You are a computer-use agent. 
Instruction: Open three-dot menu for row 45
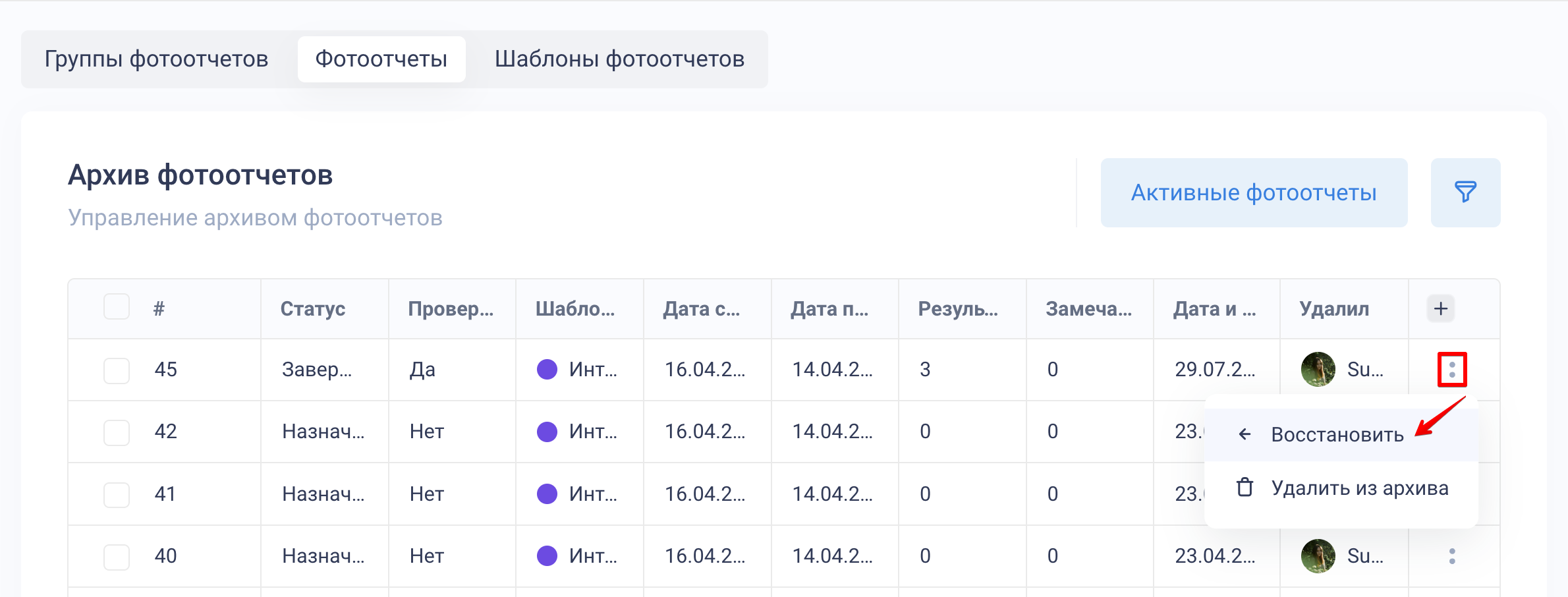coord(1451,370)
